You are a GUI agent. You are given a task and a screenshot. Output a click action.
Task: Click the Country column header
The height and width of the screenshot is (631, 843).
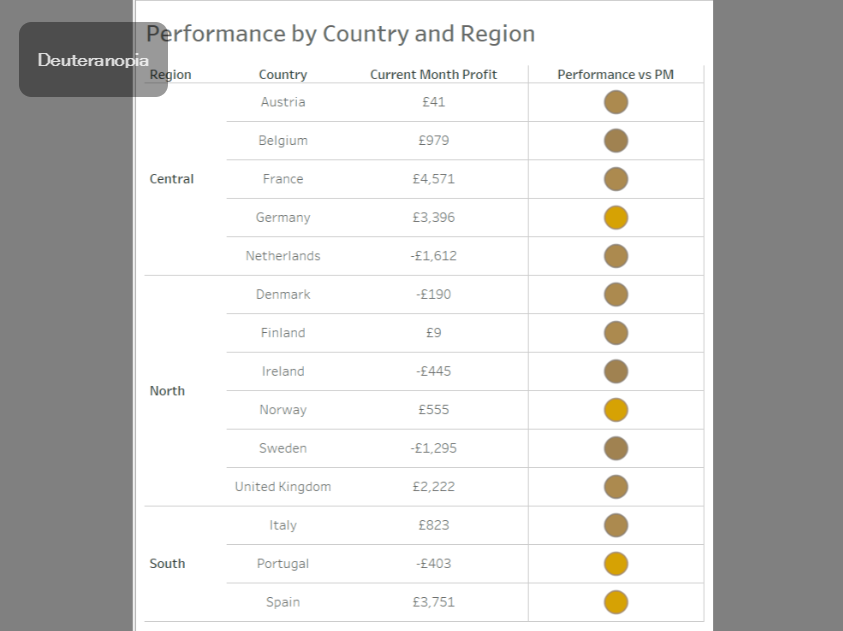(x=283, y=75)
